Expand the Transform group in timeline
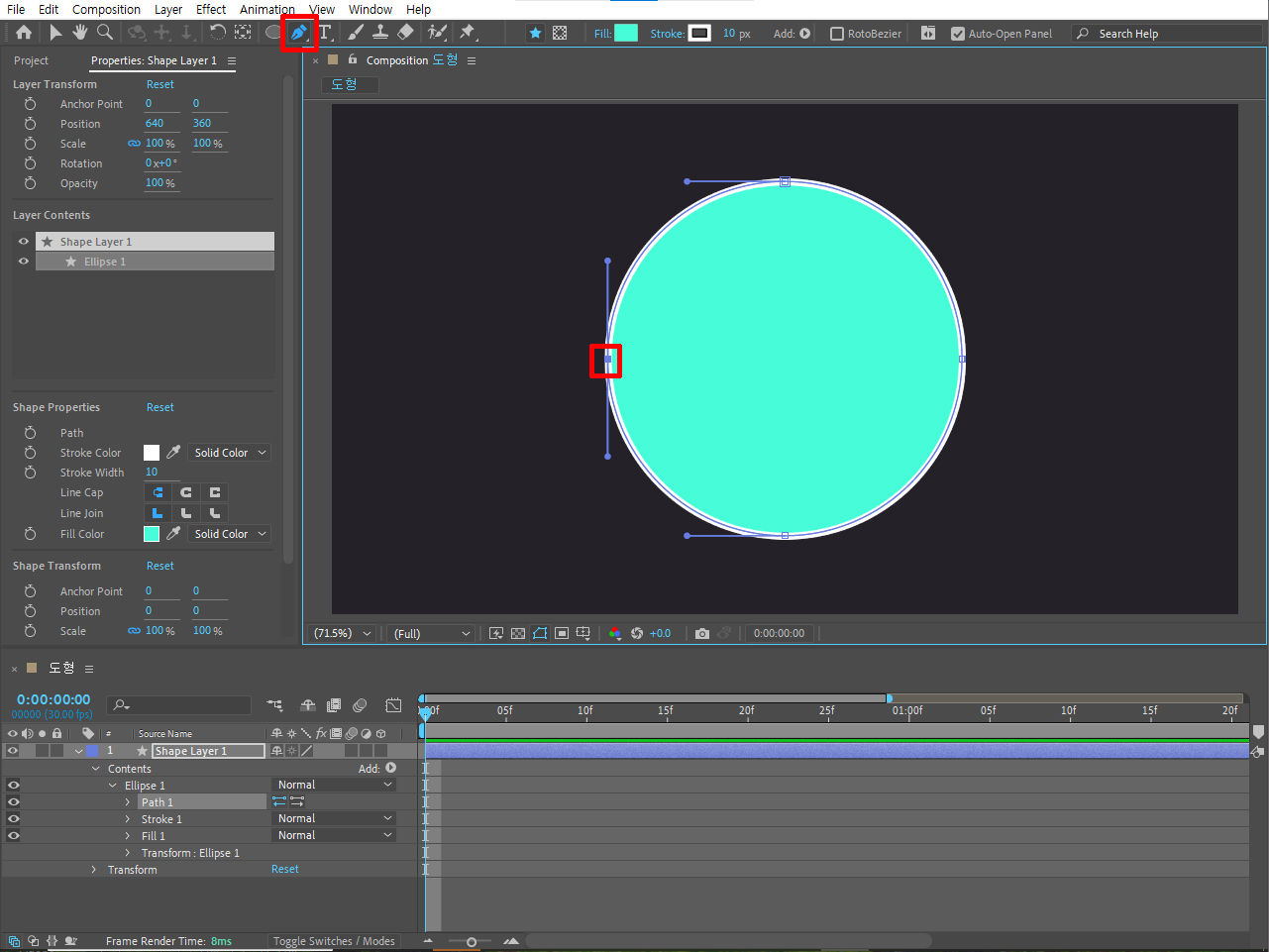Viewport: 1269px width, 952px height. point(94,870)
